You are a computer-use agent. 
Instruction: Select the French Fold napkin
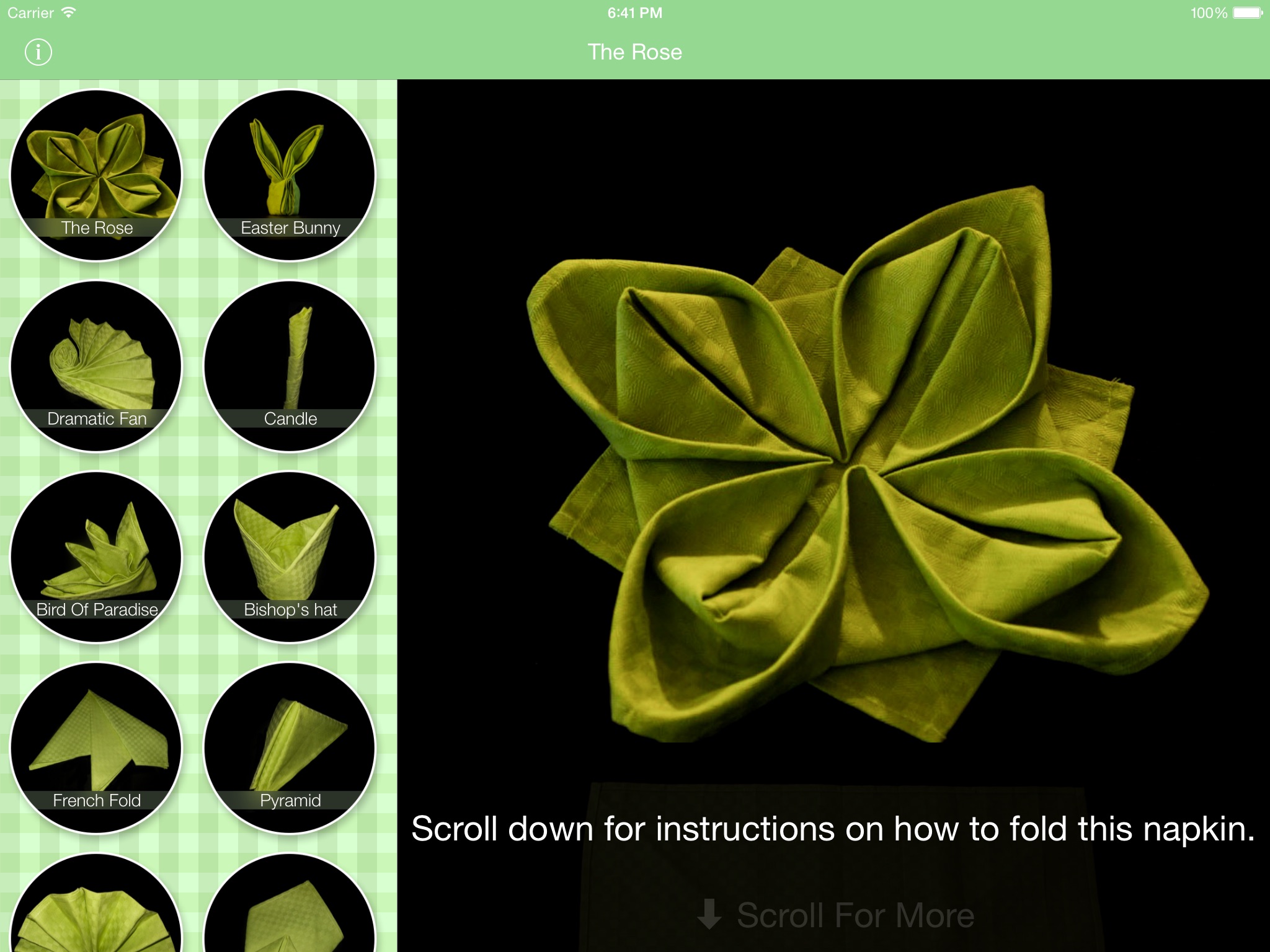[97, 747]
